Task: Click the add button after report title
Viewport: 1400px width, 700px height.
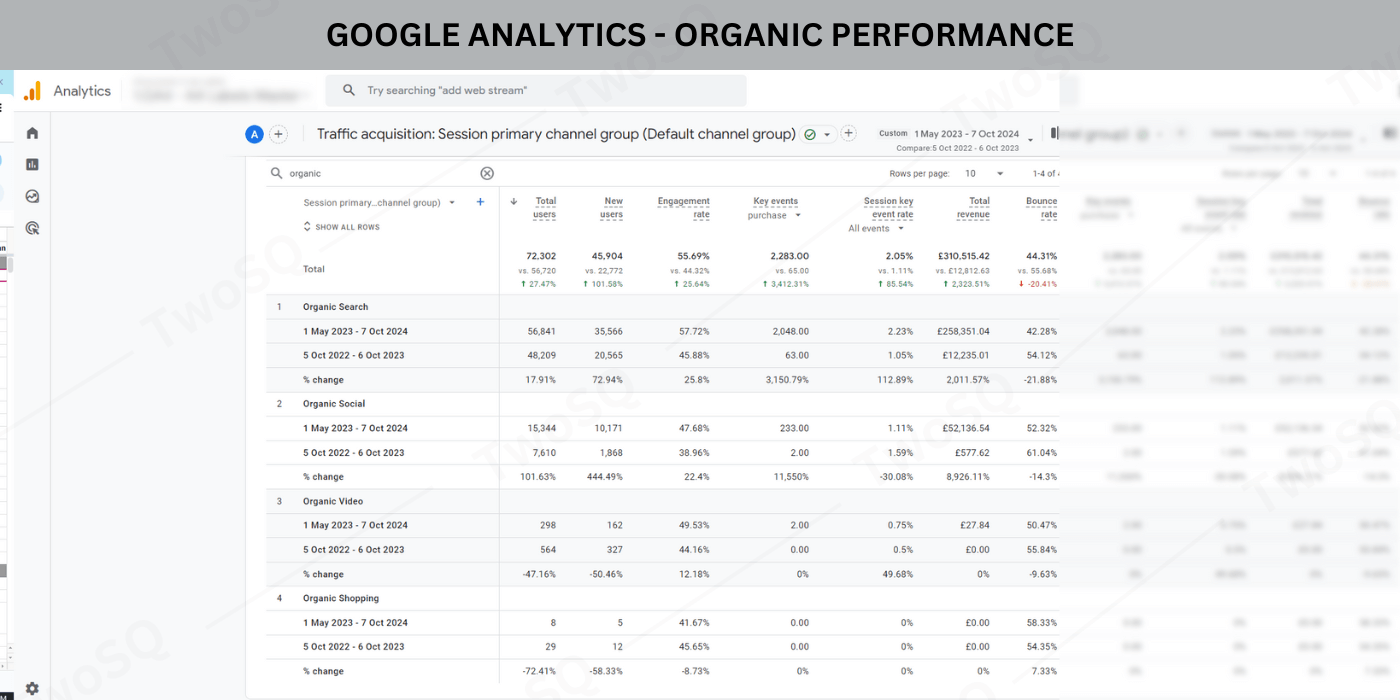Action: click(848, 133)
